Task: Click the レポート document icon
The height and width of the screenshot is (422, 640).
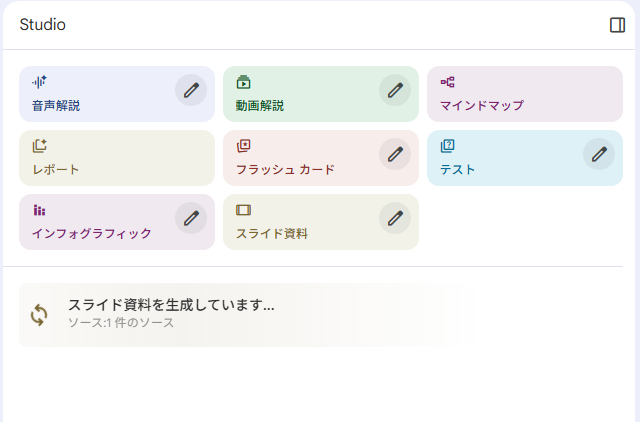Action: point(40,146)
